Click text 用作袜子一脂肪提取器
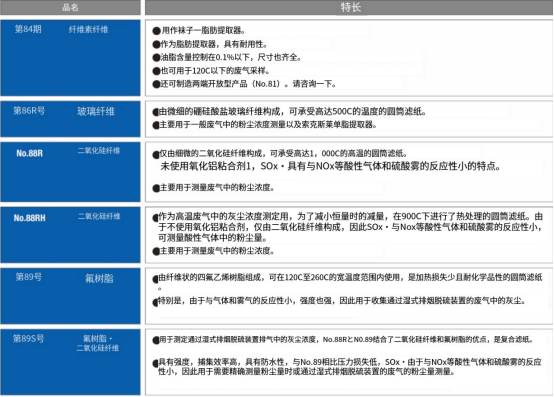Viewport: 554px width, 397px height. 203,30
